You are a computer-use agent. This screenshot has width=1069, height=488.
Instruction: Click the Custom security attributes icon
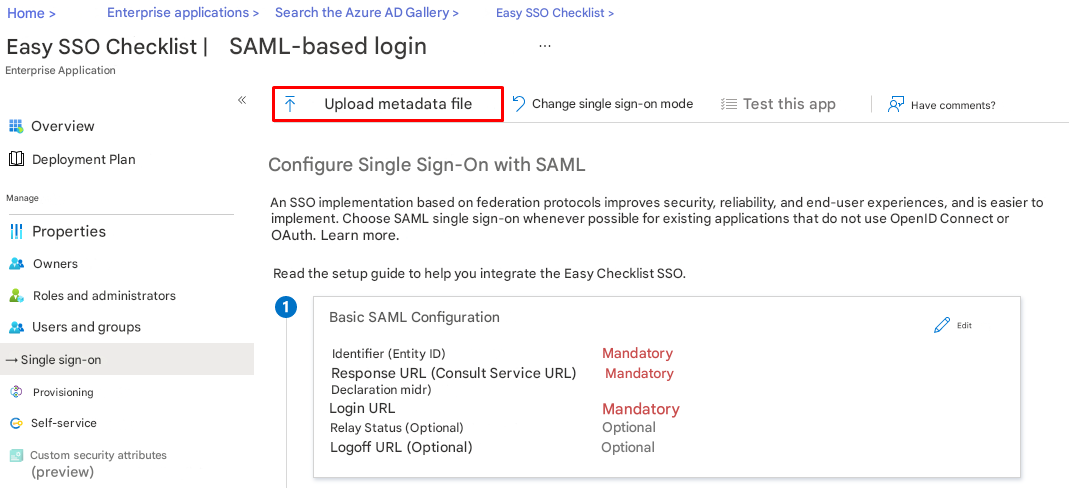[x=15, y=455]
